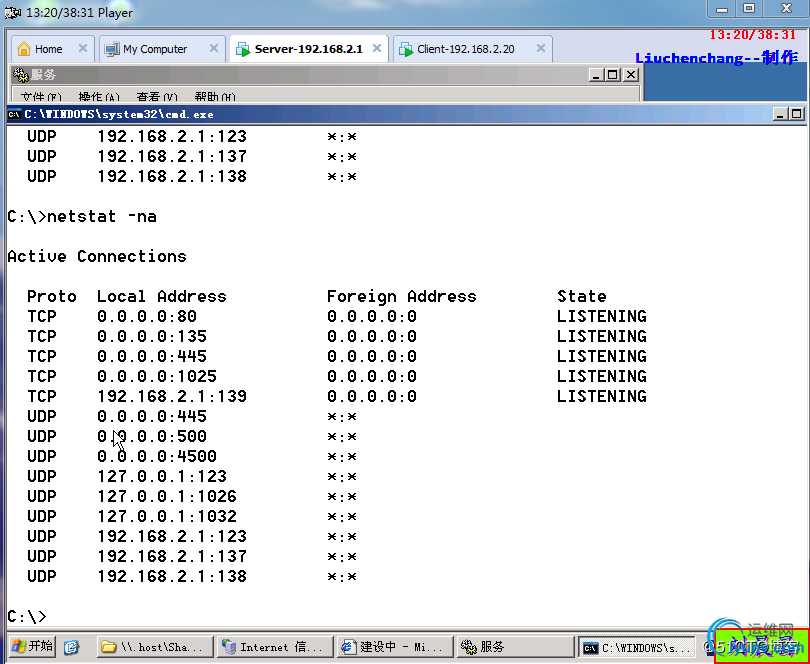Click the 'Proto' column header
Image resolution: width=810 pixels, height=664 pixels.
(x=52, y=296)
